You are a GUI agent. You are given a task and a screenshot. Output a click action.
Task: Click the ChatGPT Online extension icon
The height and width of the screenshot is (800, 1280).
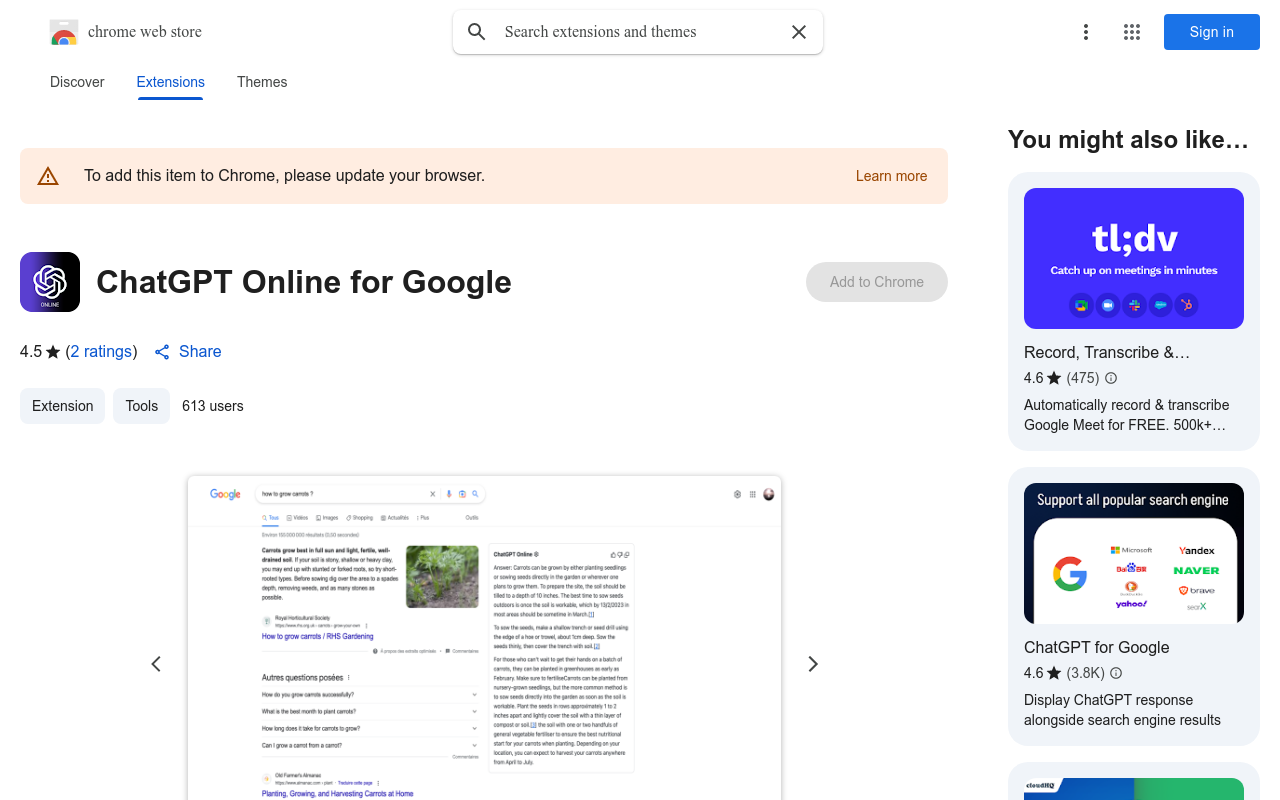[50, 282]
